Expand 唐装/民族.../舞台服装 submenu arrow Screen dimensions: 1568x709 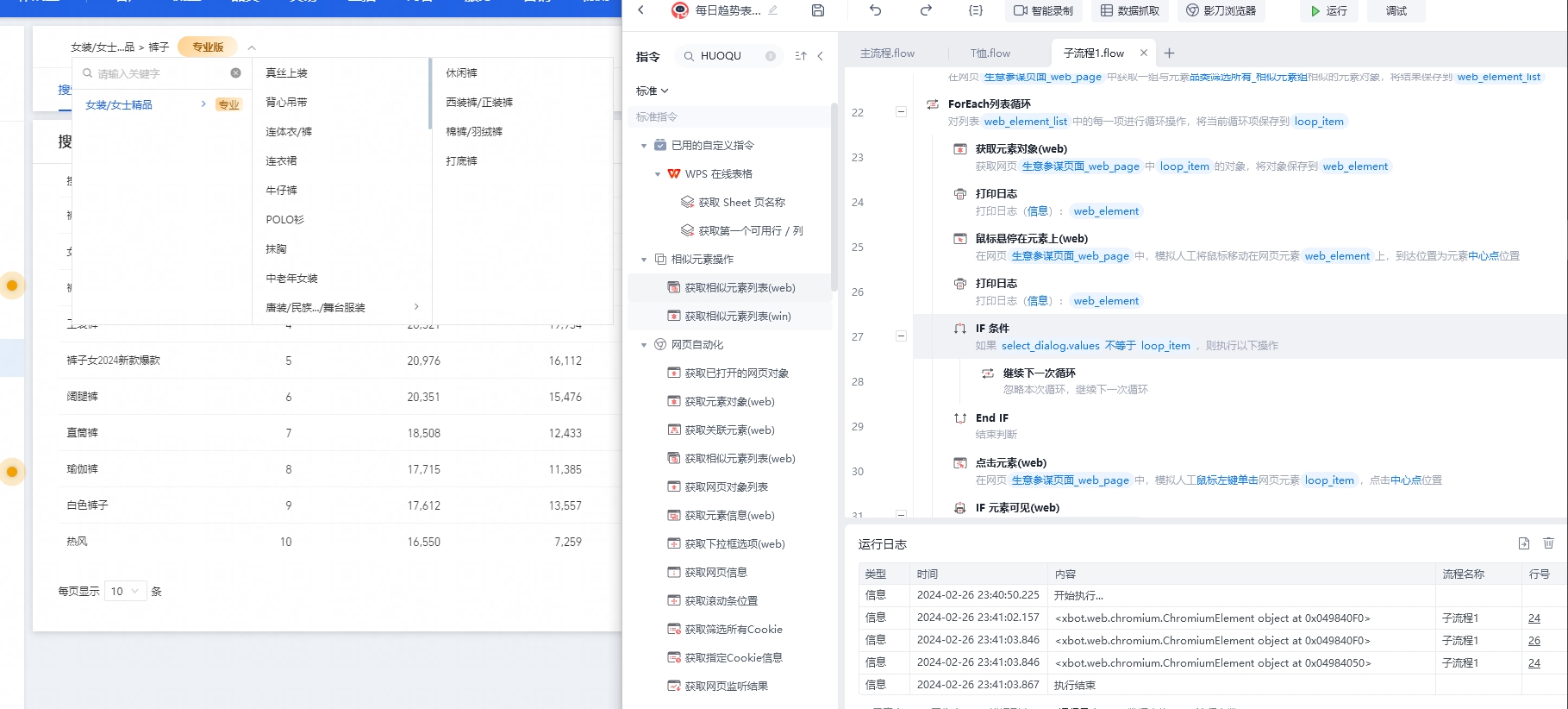coord(416,307)
